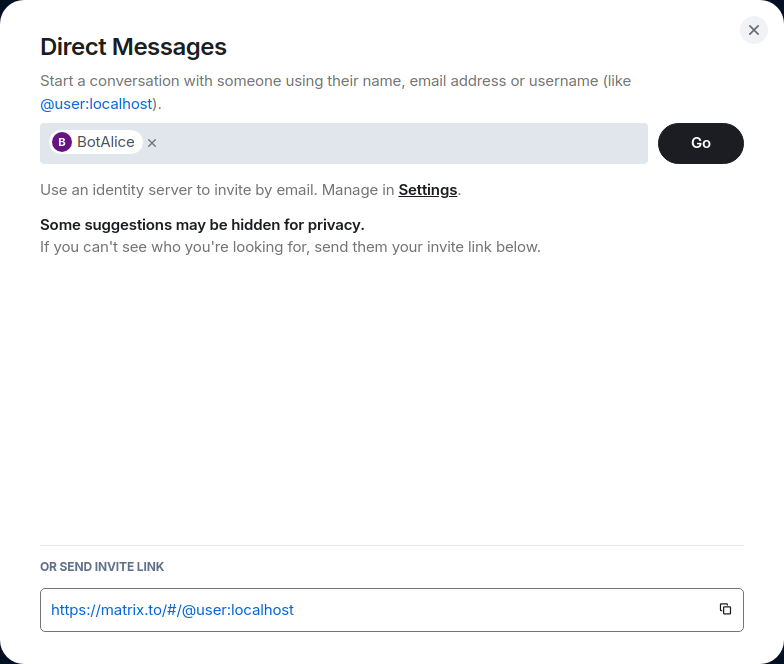Click the blank suggestions area
This screenshot has width=784, height=664.
[x=392, y=400]
